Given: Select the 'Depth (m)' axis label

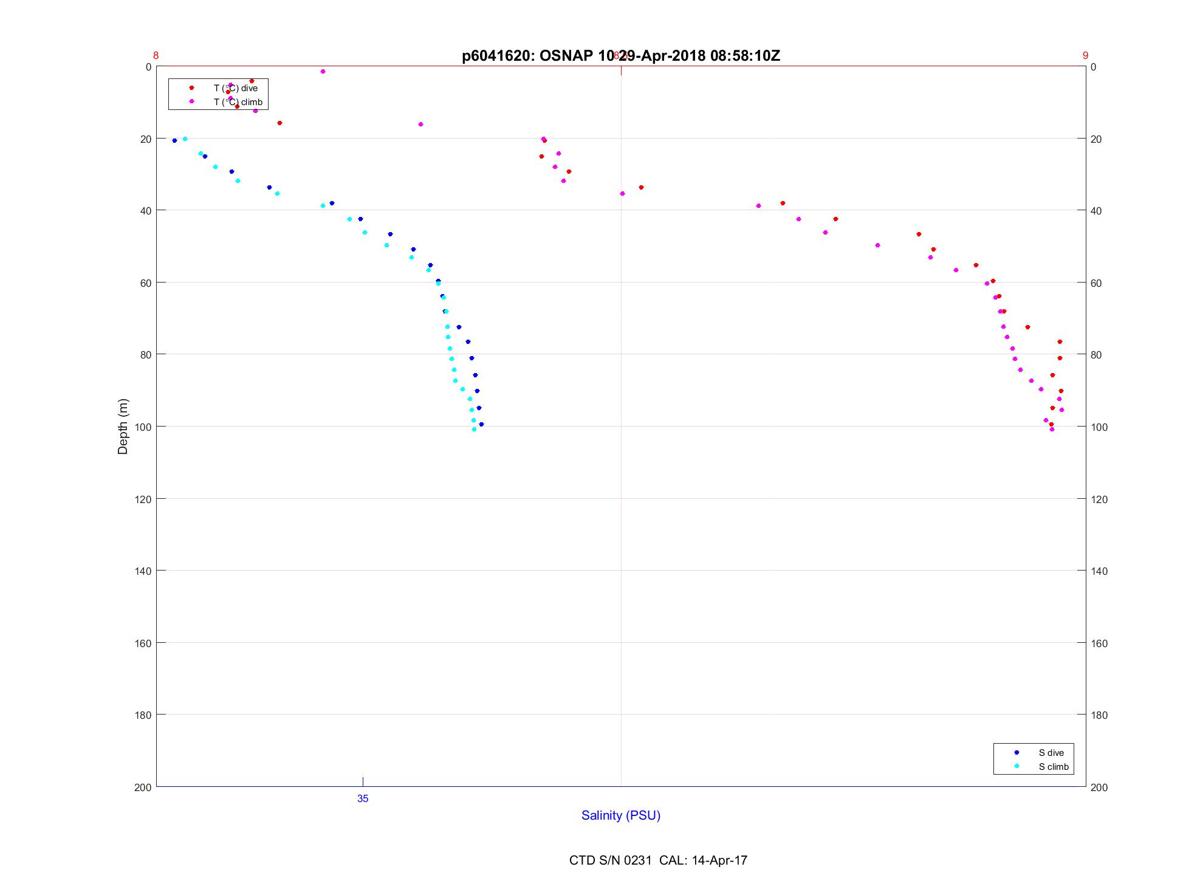Looking at the screenshot, I should 124,427.
